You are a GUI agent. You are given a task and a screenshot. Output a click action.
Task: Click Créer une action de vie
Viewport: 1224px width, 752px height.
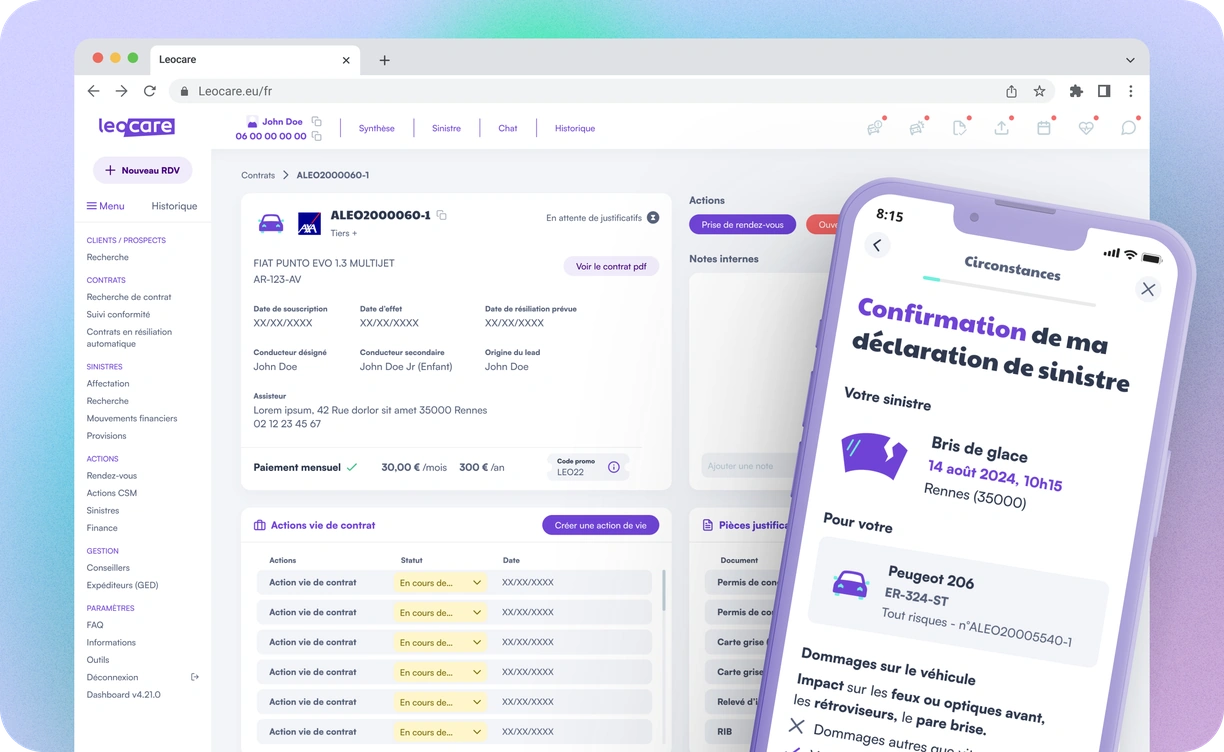coord(600,525)
